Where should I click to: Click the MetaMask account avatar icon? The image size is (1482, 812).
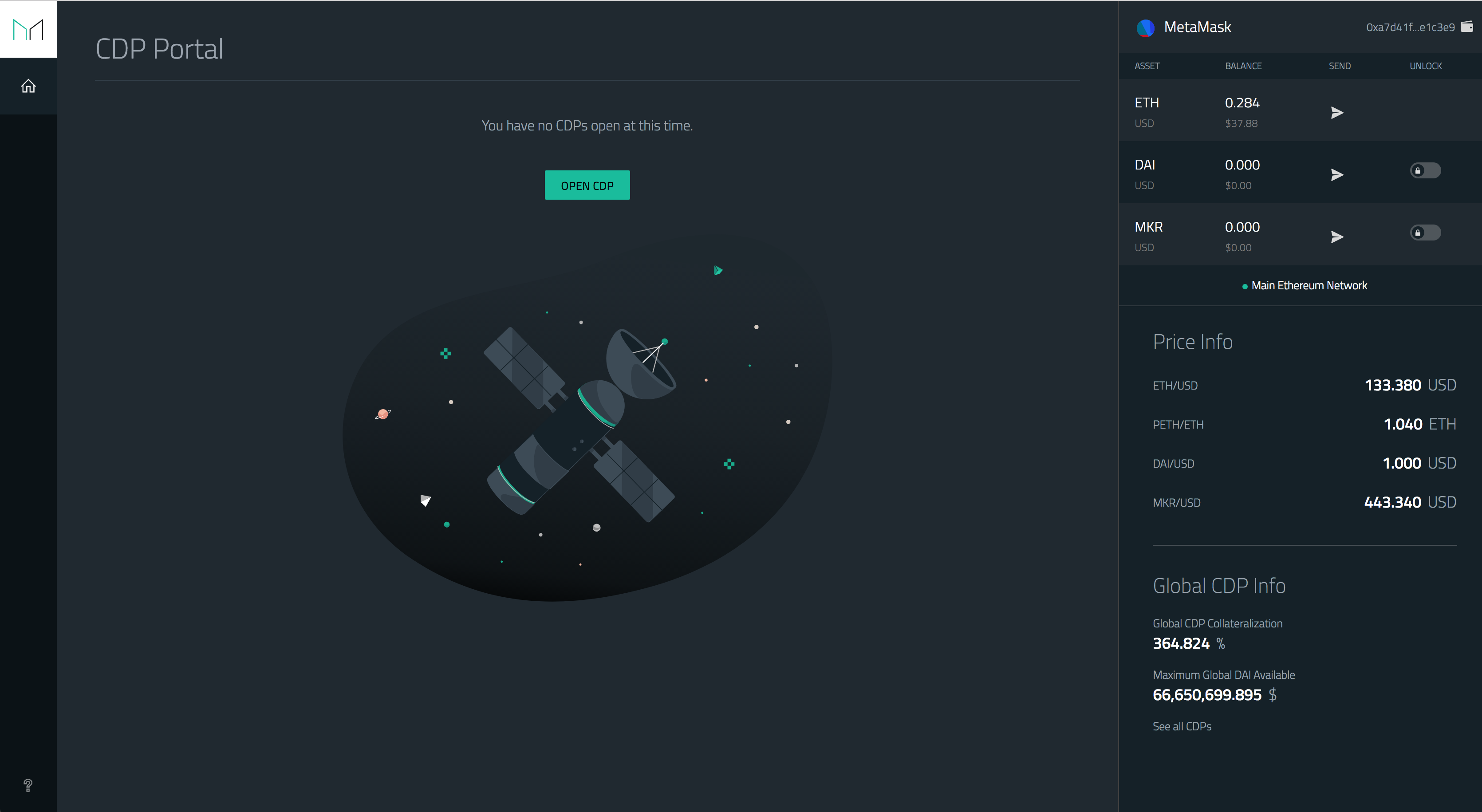[1145, 28]
